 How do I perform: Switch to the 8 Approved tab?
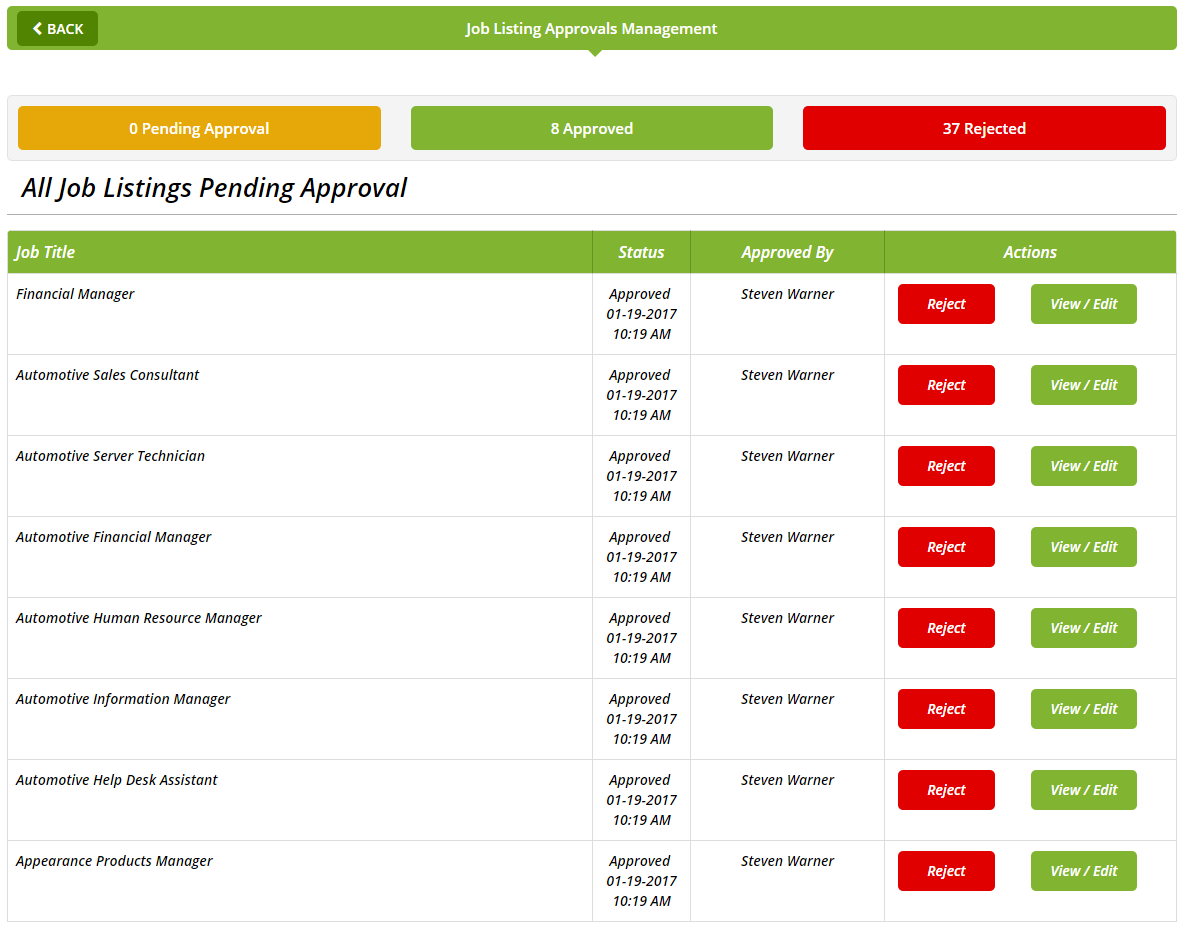click(591, 128)
